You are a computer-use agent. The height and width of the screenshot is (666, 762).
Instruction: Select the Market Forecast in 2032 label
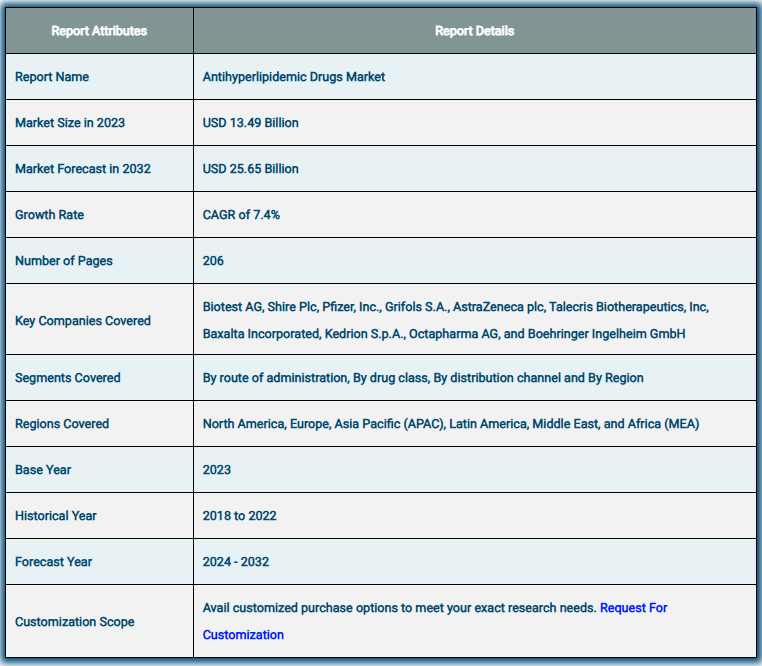[x=83, y=169]
